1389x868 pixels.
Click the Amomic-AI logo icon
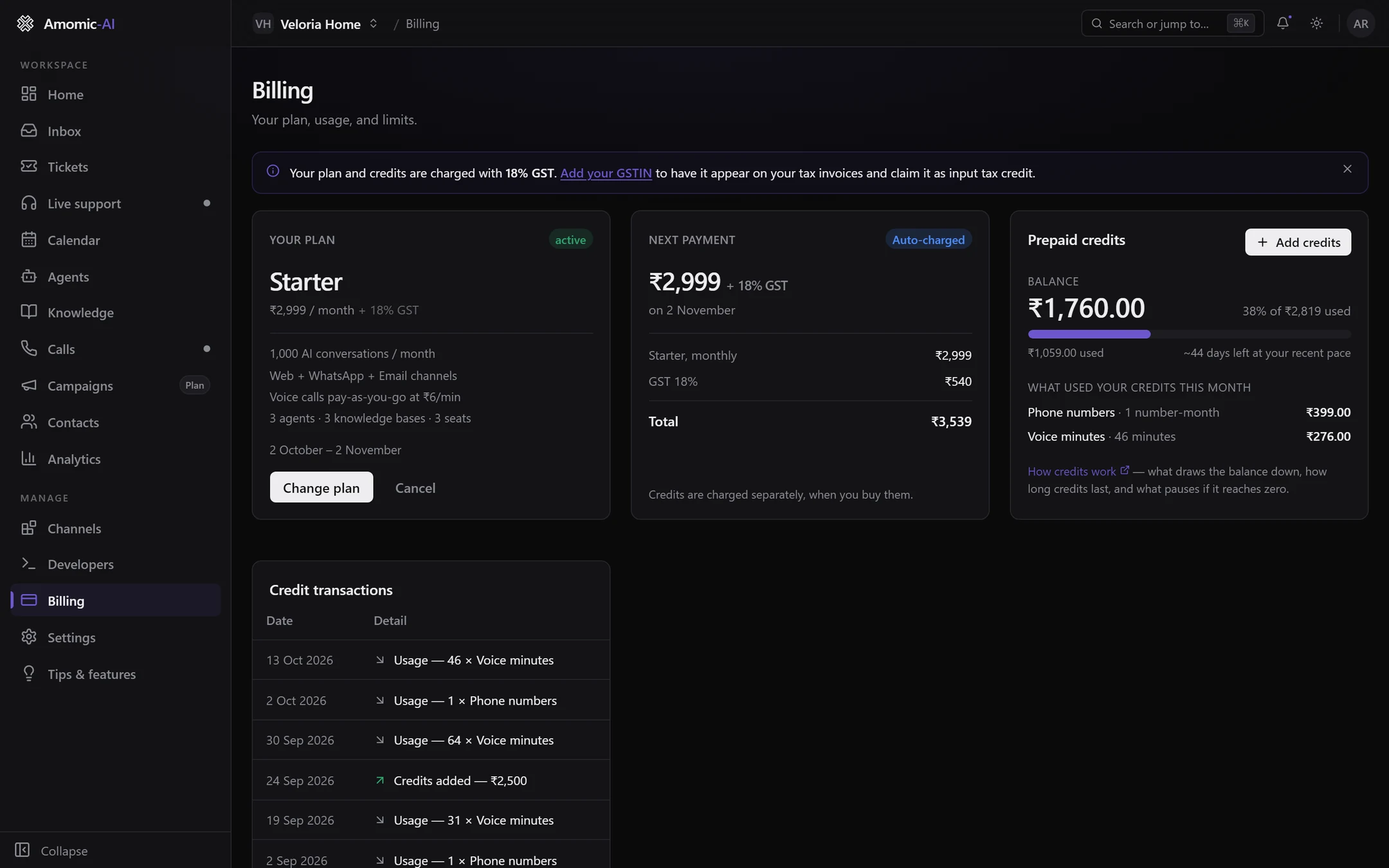tap(25, 24)
